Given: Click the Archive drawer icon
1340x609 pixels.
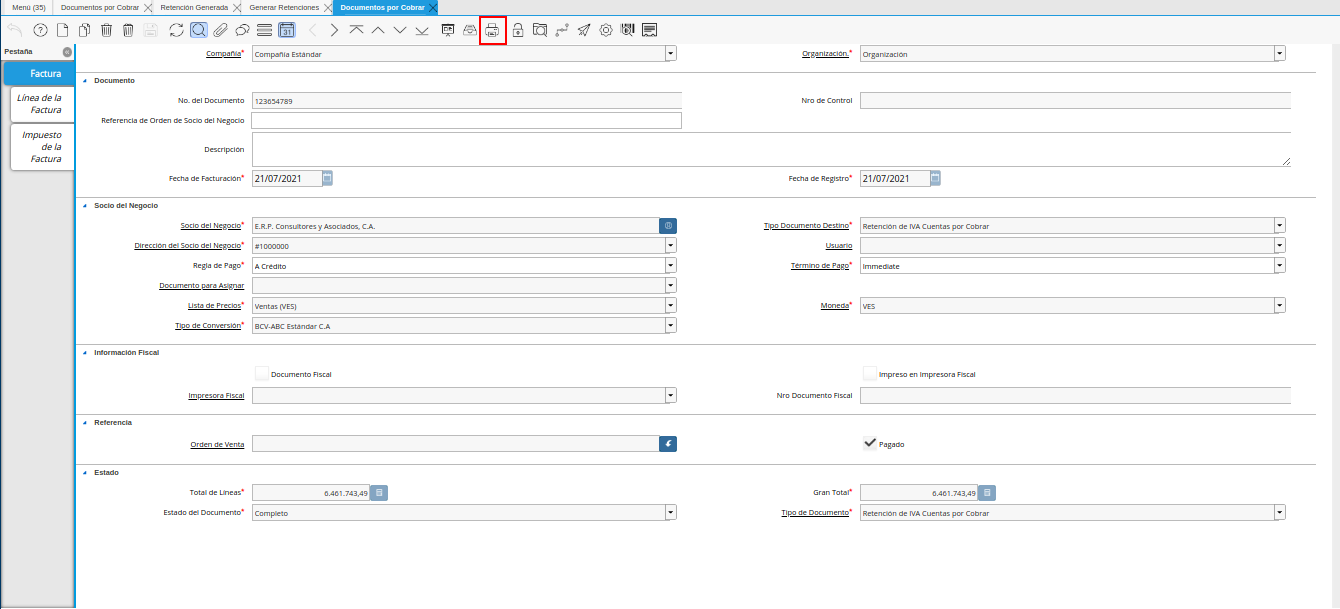Looking at the screenshot, I should point(470,30).
